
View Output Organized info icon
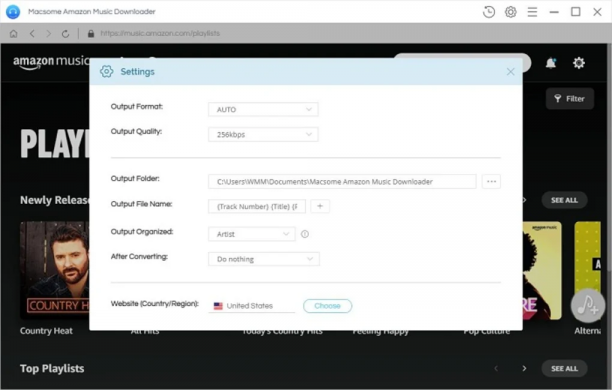click(305, 234)
